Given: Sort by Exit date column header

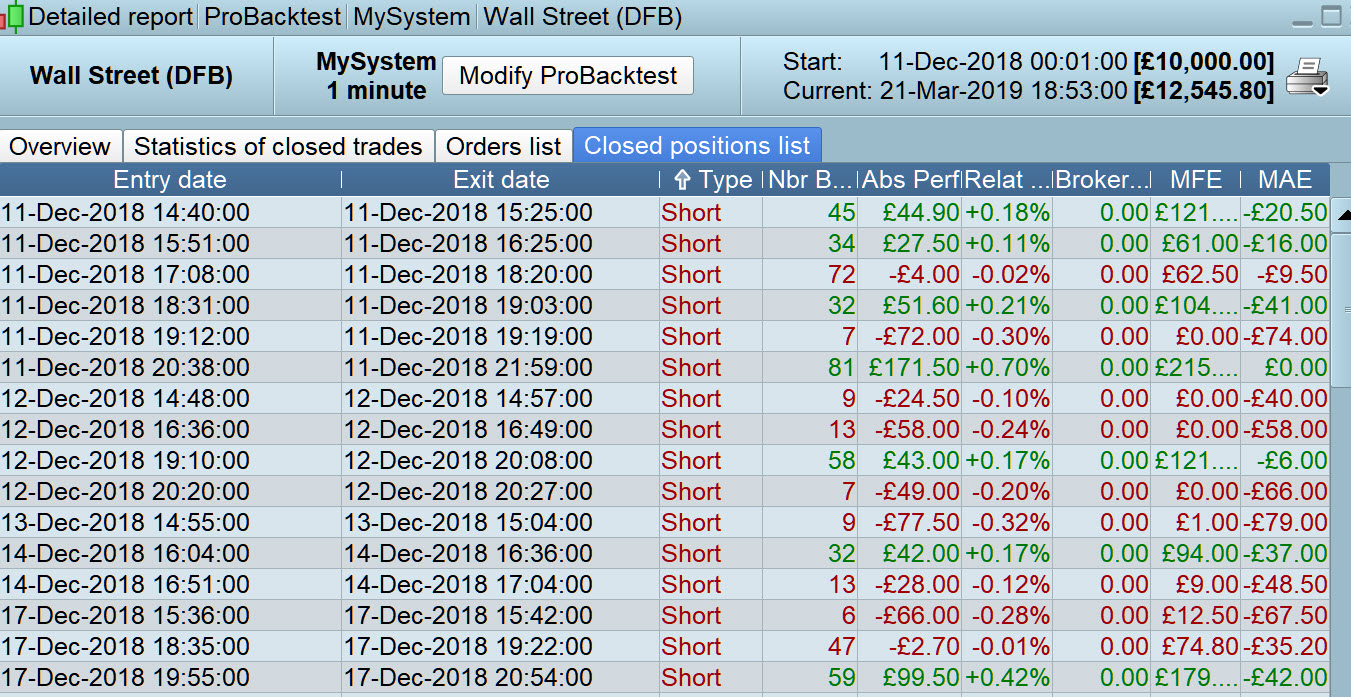Looking at the screenshot, I should point(501,180).
